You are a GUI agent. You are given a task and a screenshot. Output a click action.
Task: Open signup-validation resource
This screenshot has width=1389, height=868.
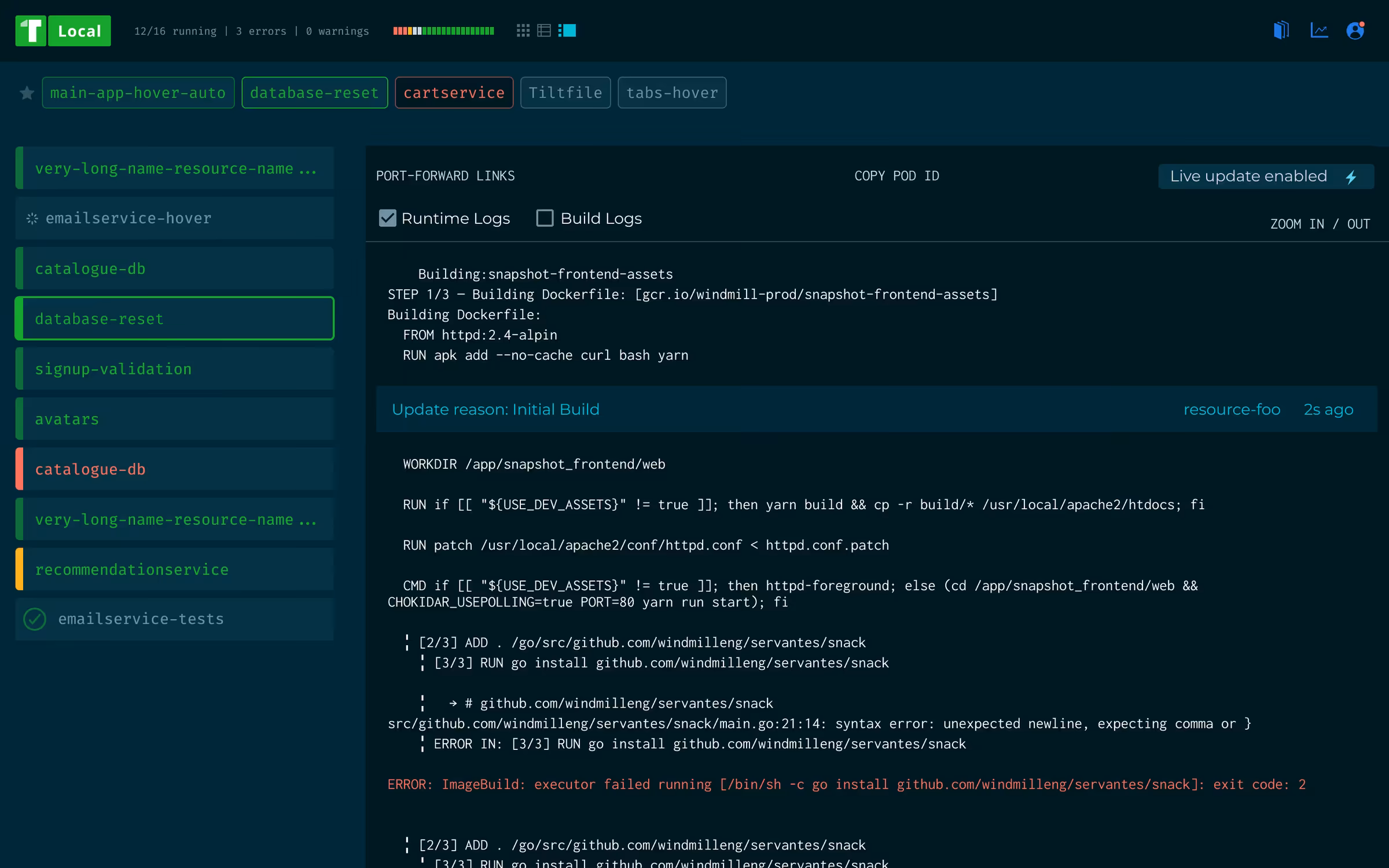pyautogui.click(x=174, y=369)
